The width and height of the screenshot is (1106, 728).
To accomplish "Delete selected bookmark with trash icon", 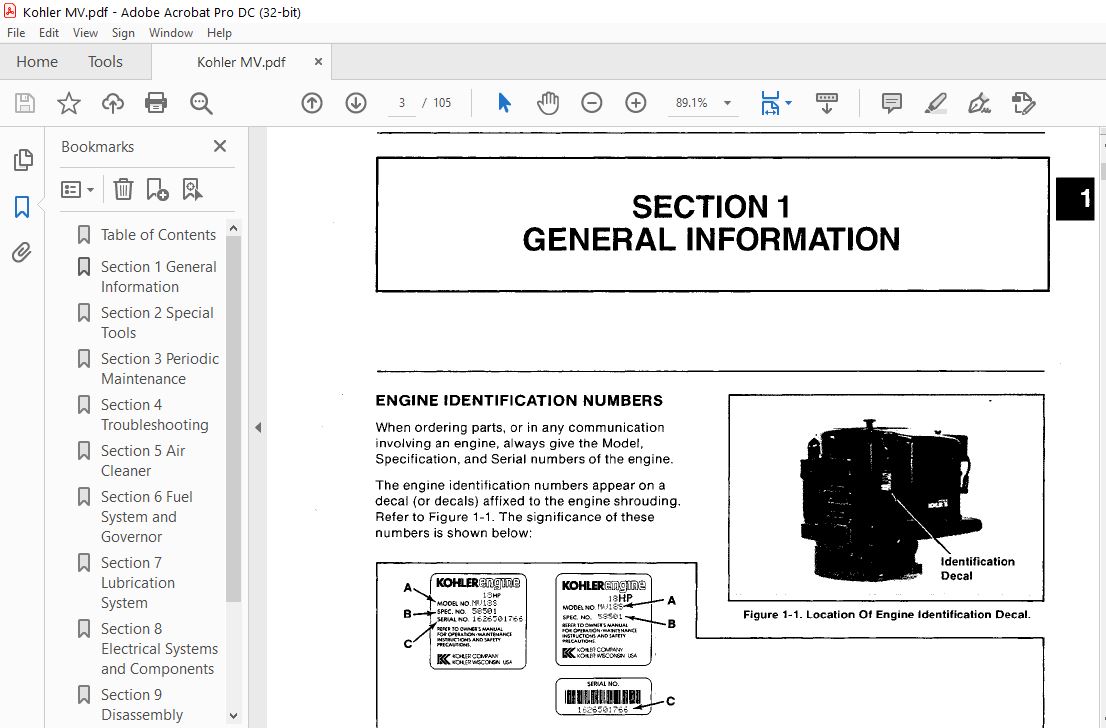I will [123, 189].
